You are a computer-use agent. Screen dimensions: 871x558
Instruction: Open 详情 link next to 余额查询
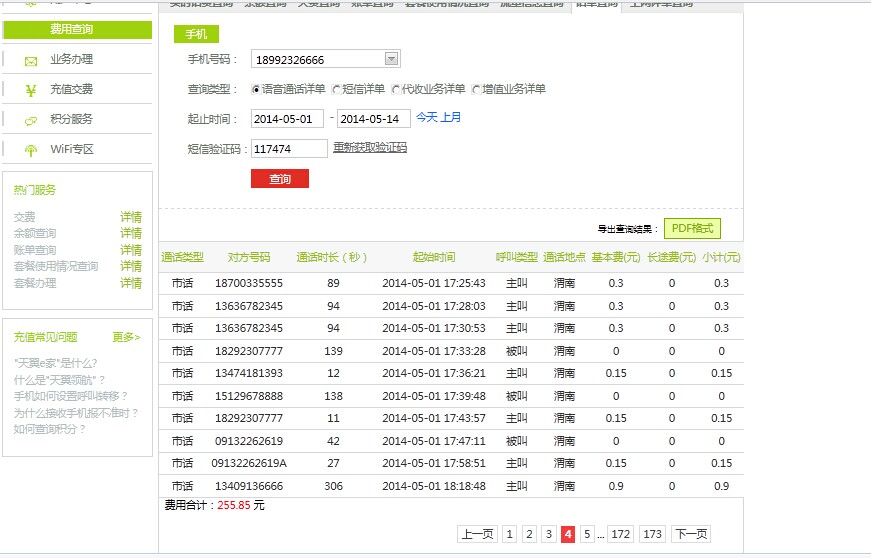pos(131,233)
